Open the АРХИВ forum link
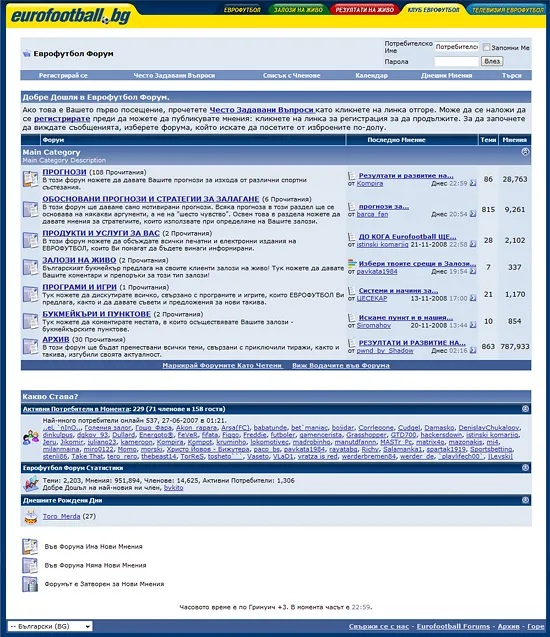Viewport: 550px width, 637px height. 56,339
